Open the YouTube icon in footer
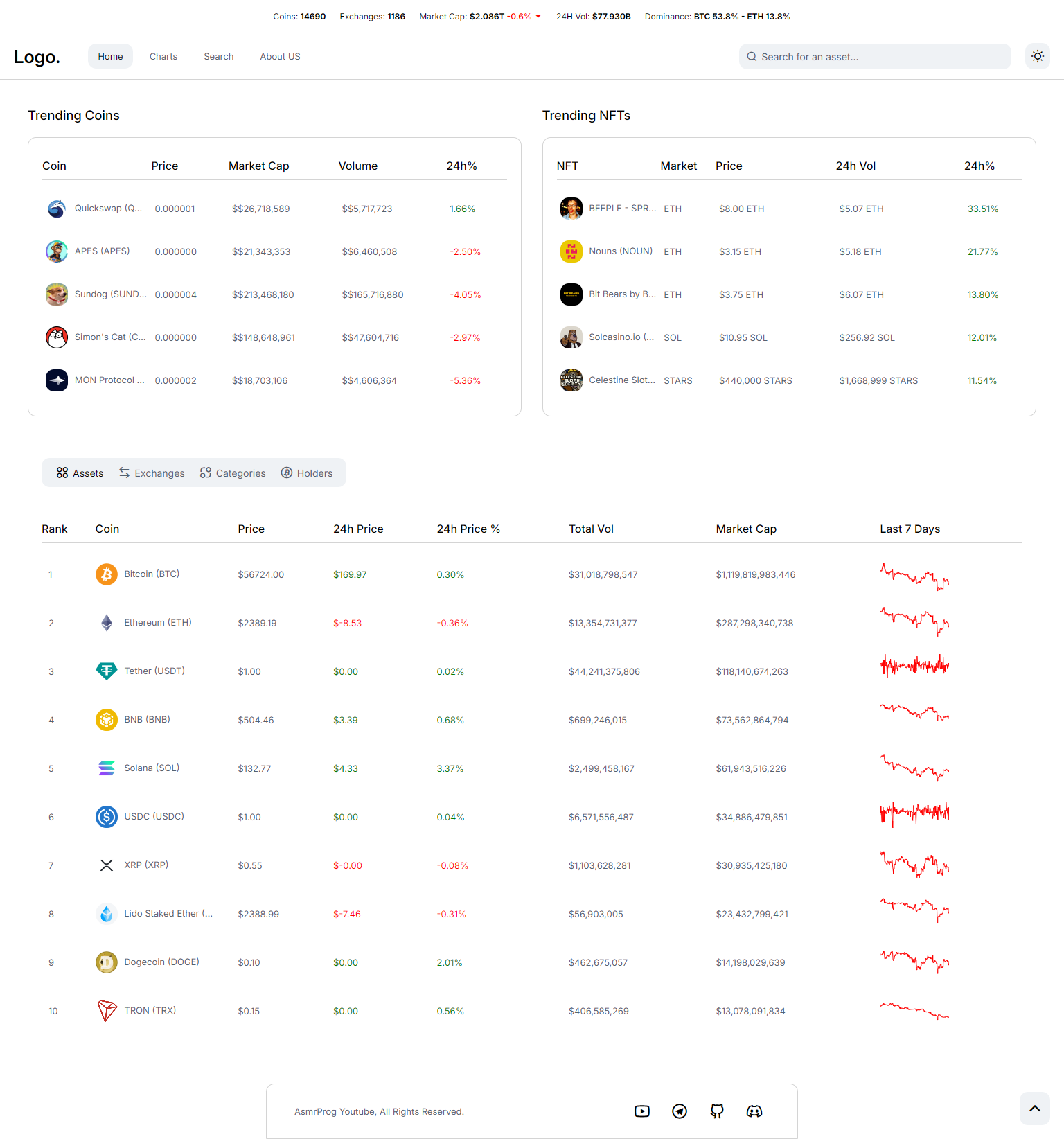 642,1111
